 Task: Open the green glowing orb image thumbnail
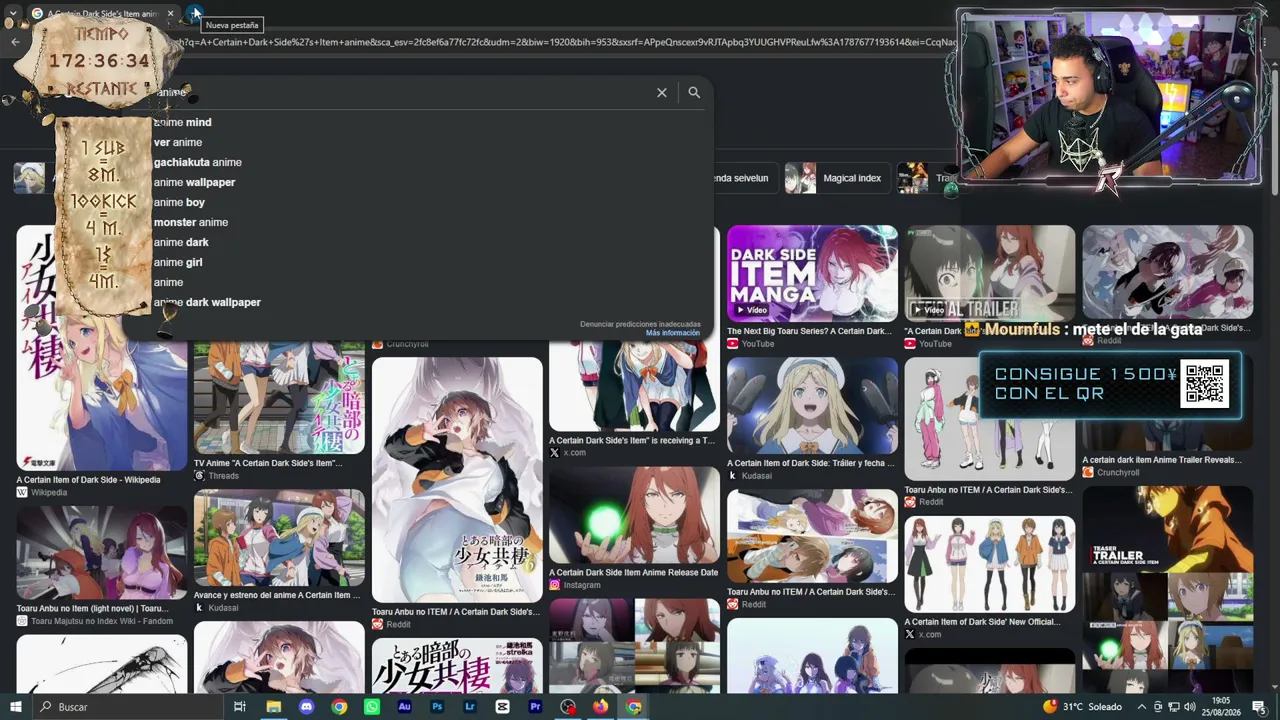(634, 515)
